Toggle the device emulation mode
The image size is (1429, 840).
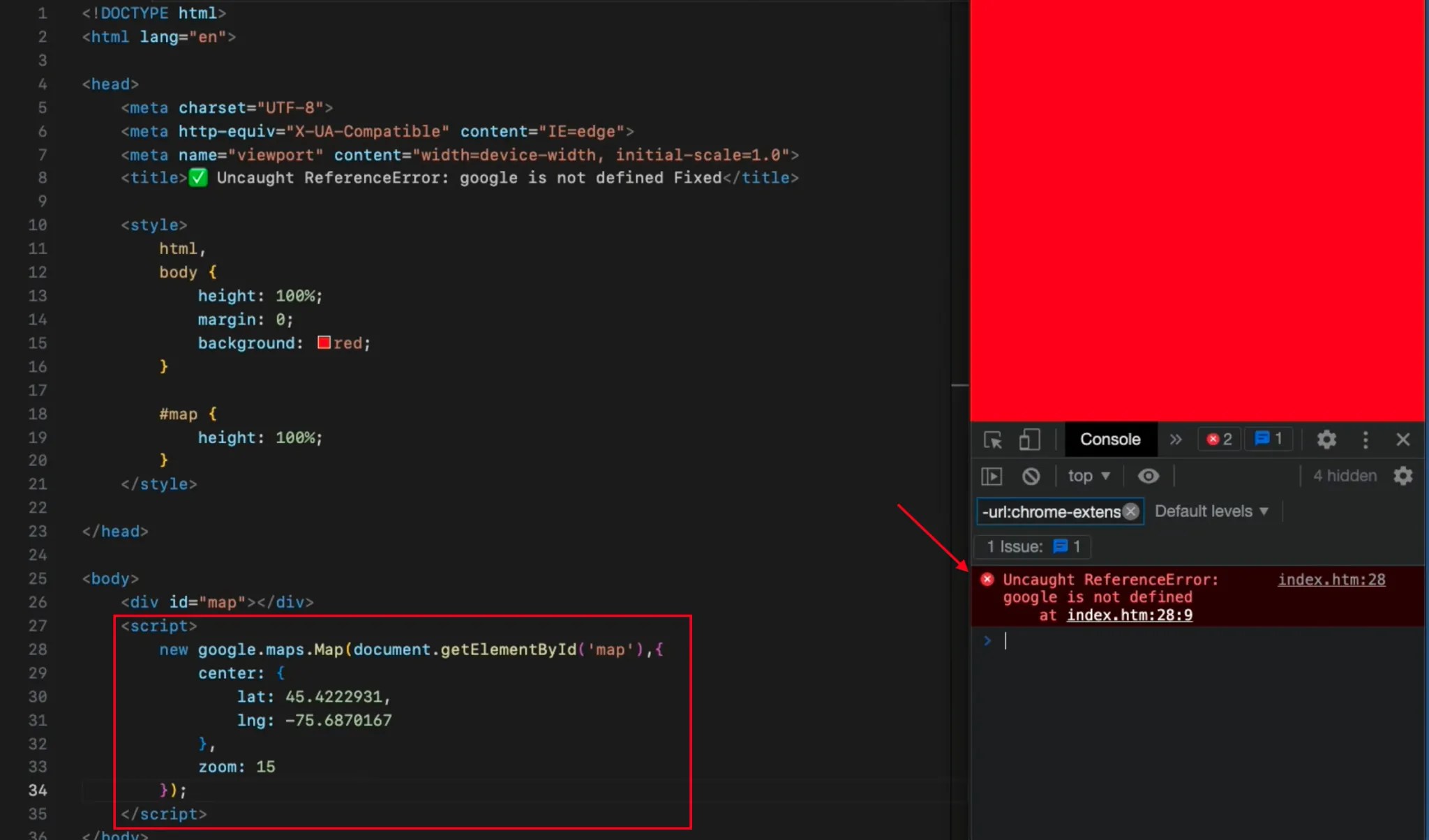[x=1028, y=440]
